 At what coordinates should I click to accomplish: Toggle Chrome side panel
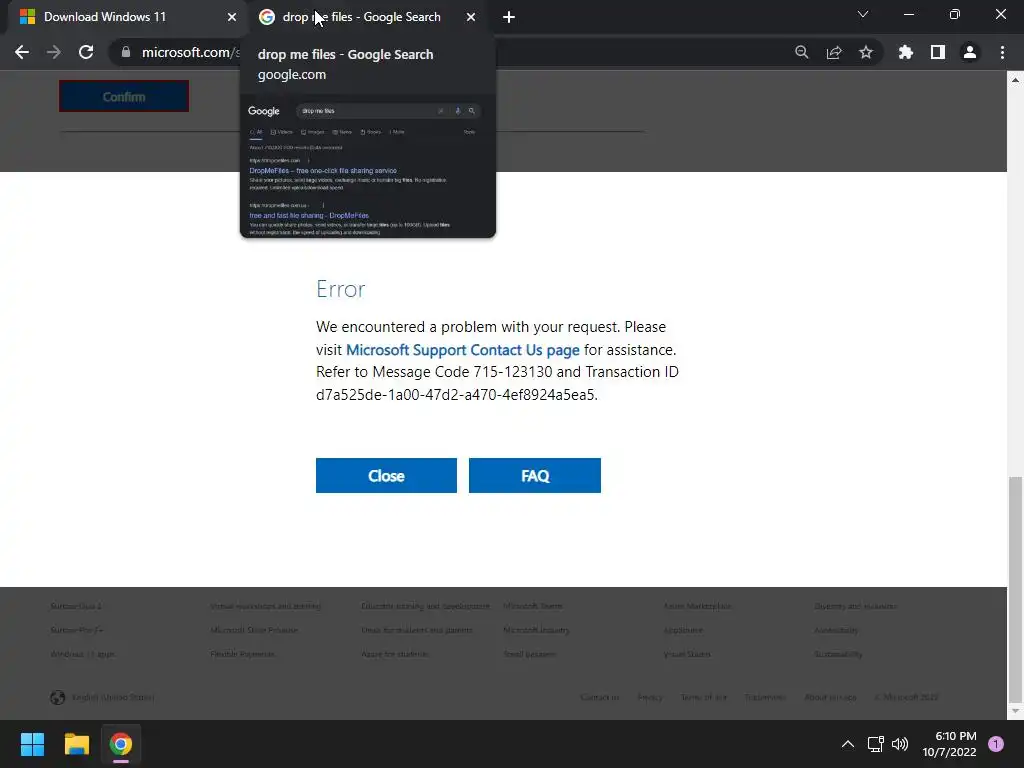(938, 52)
